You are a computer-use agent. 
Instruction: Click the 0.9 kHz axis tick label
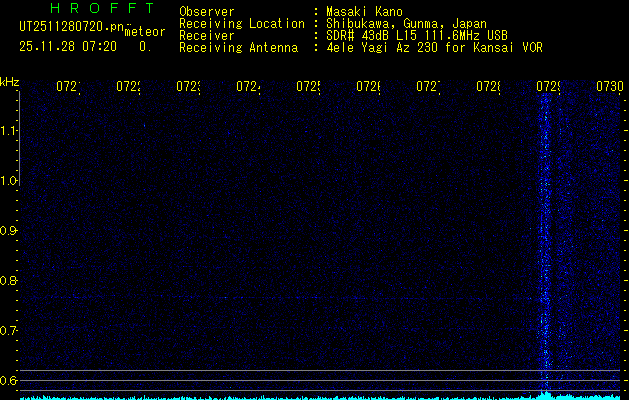tap(8, 231)
